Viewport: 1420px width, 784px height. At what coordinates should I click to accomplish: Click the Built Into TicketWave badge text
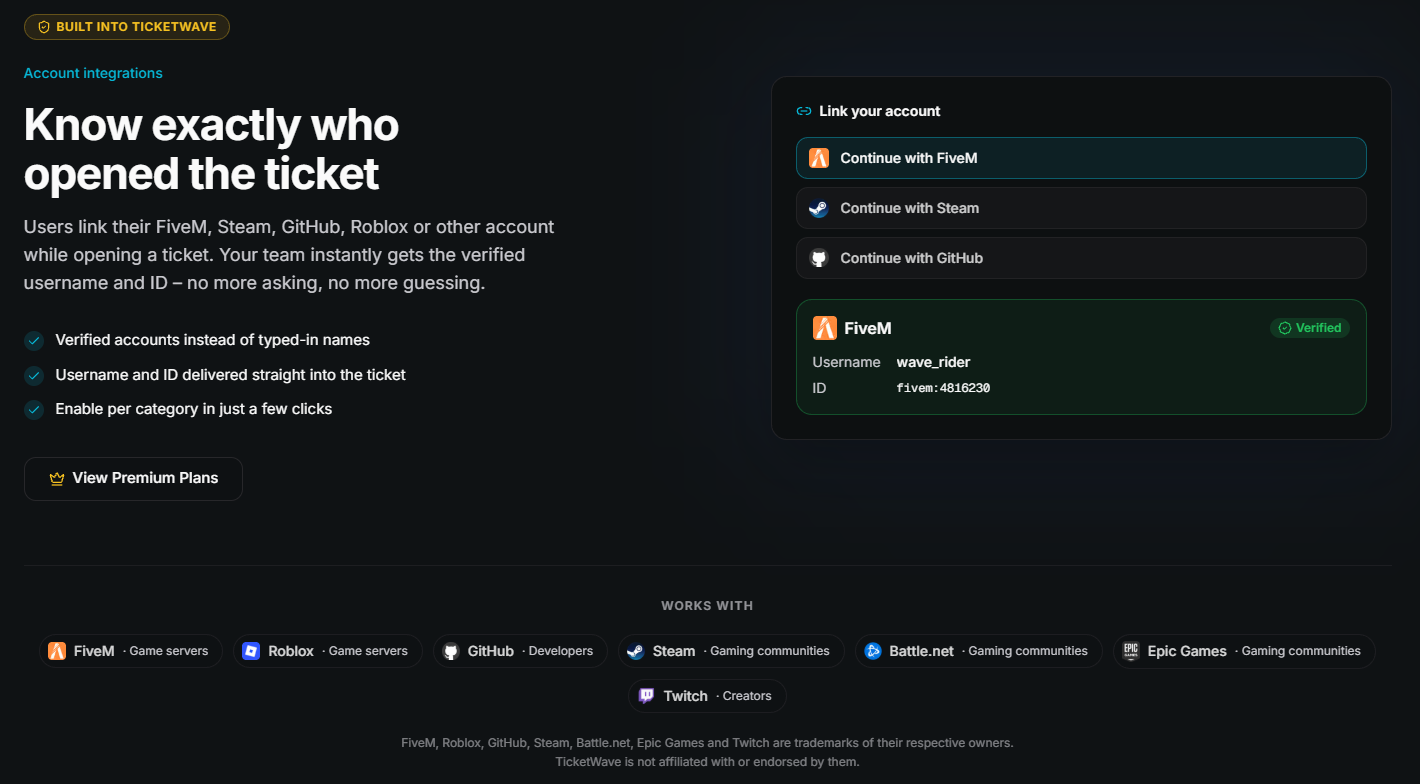[136, 27]
